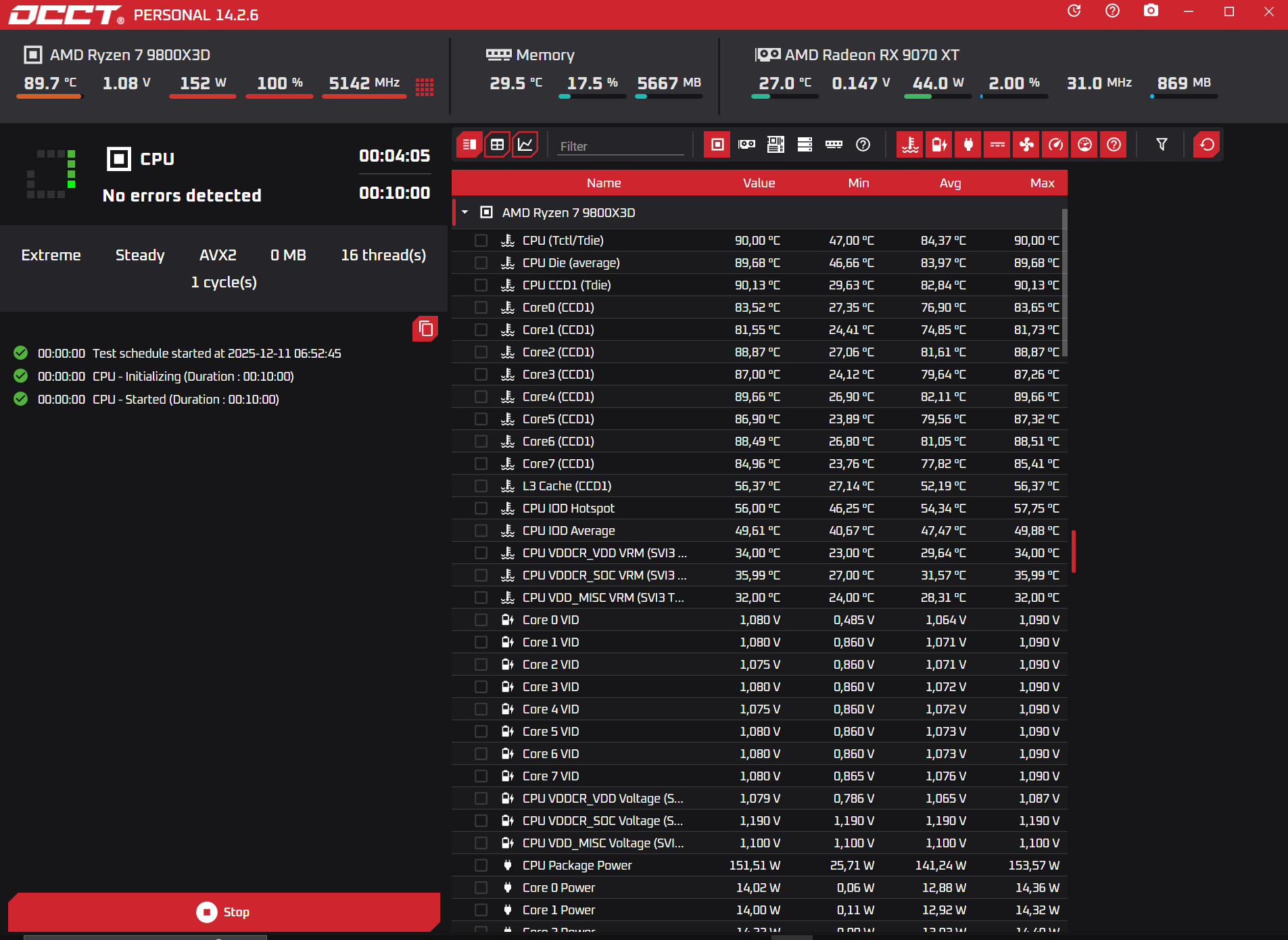Click the sensor Filter text field

[x=620, y=146]
